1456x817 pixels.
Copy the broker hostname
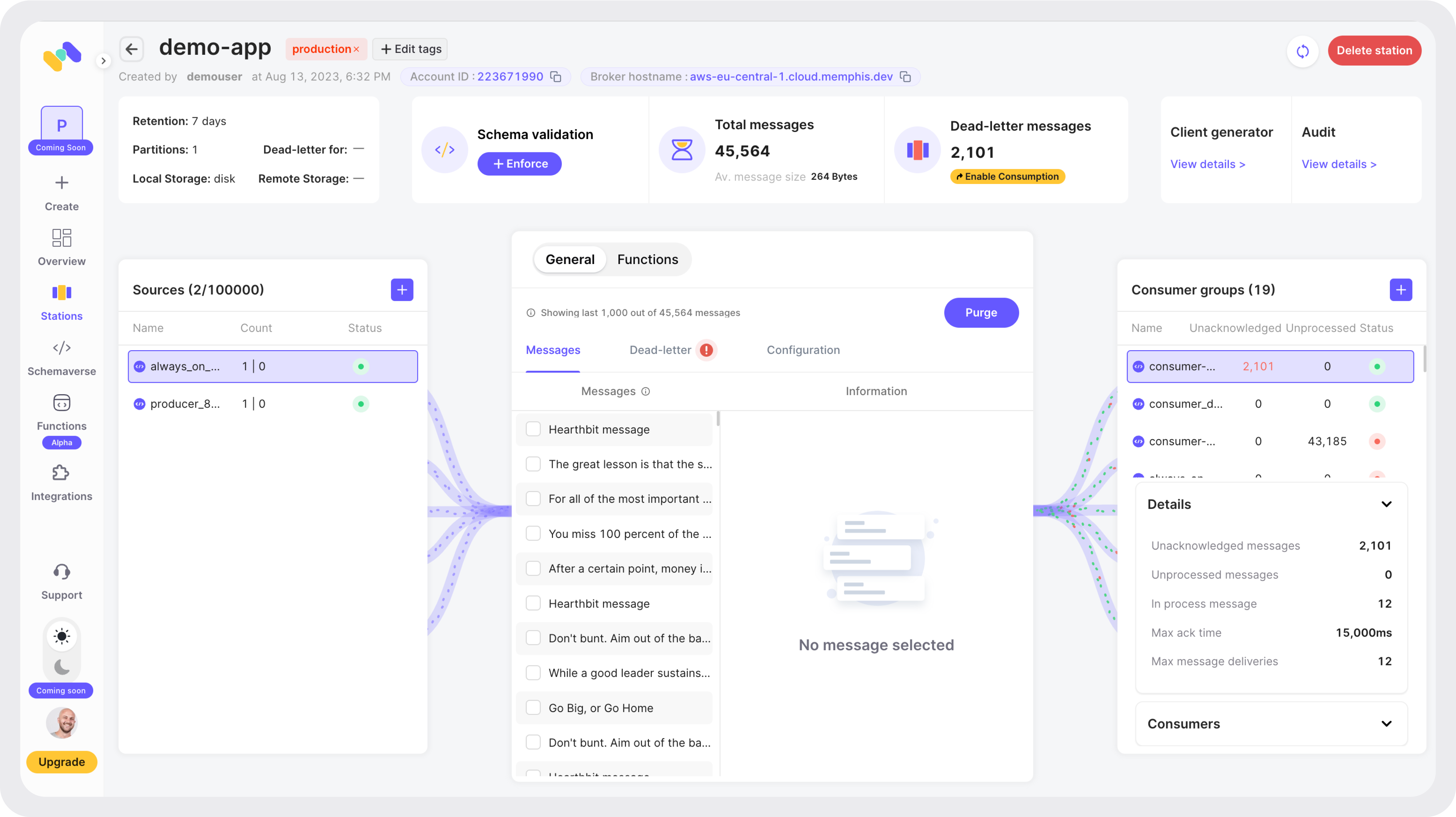[x=906, y=77]
